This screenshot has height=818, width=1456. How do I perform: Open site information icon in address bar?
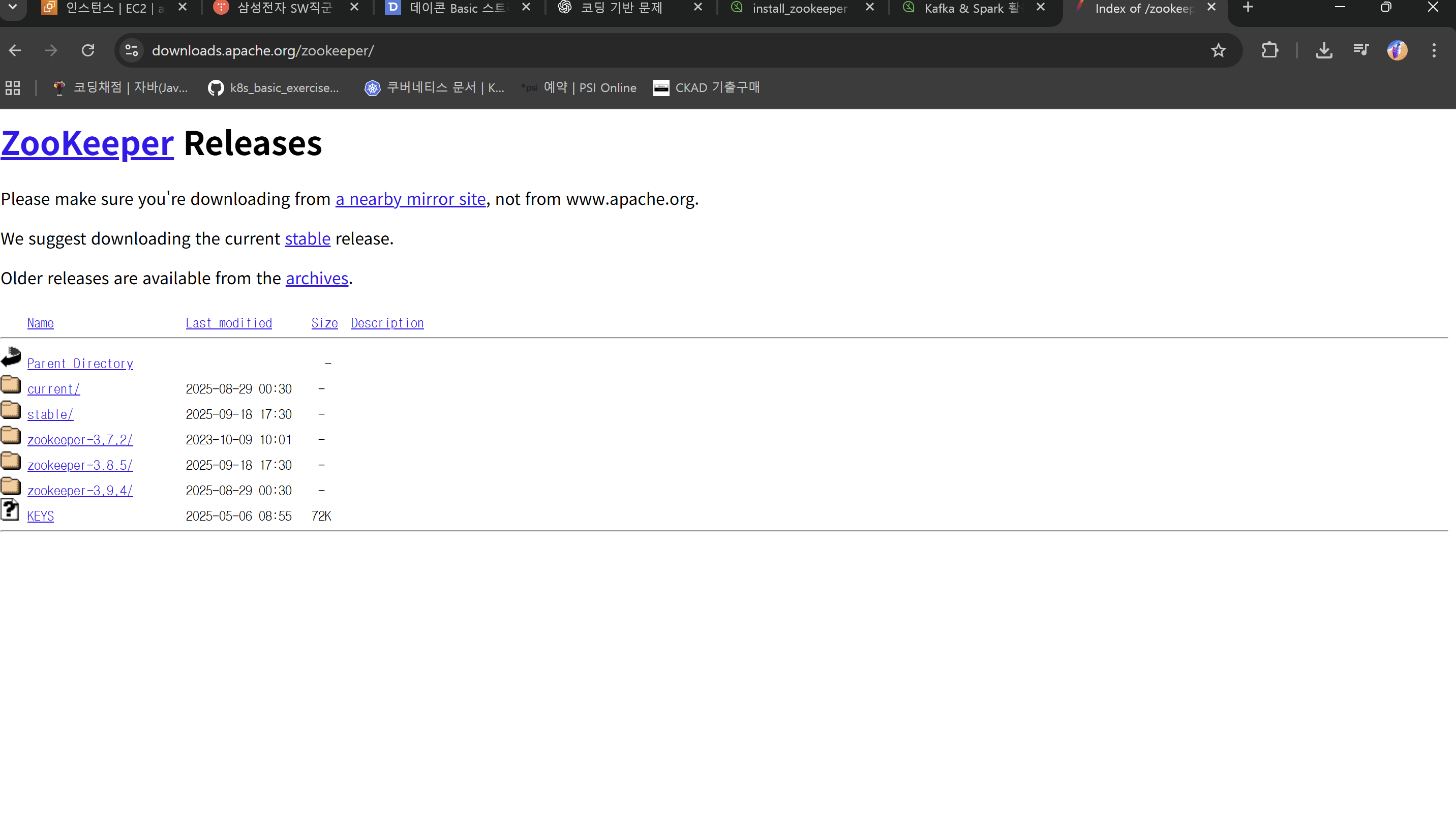click(132, 50)
